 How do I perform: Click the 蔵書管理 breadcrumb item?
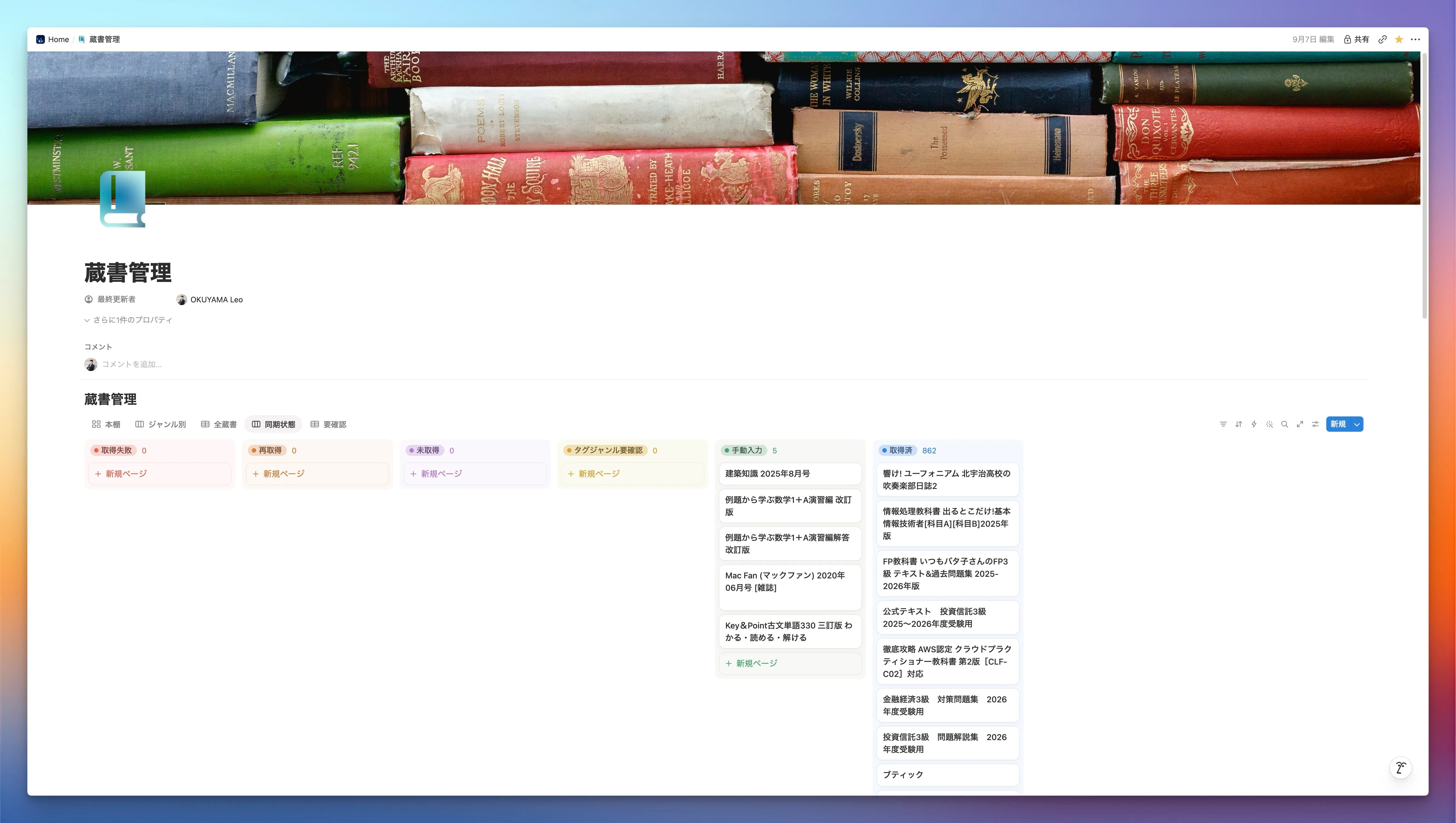tap(99, 39)
